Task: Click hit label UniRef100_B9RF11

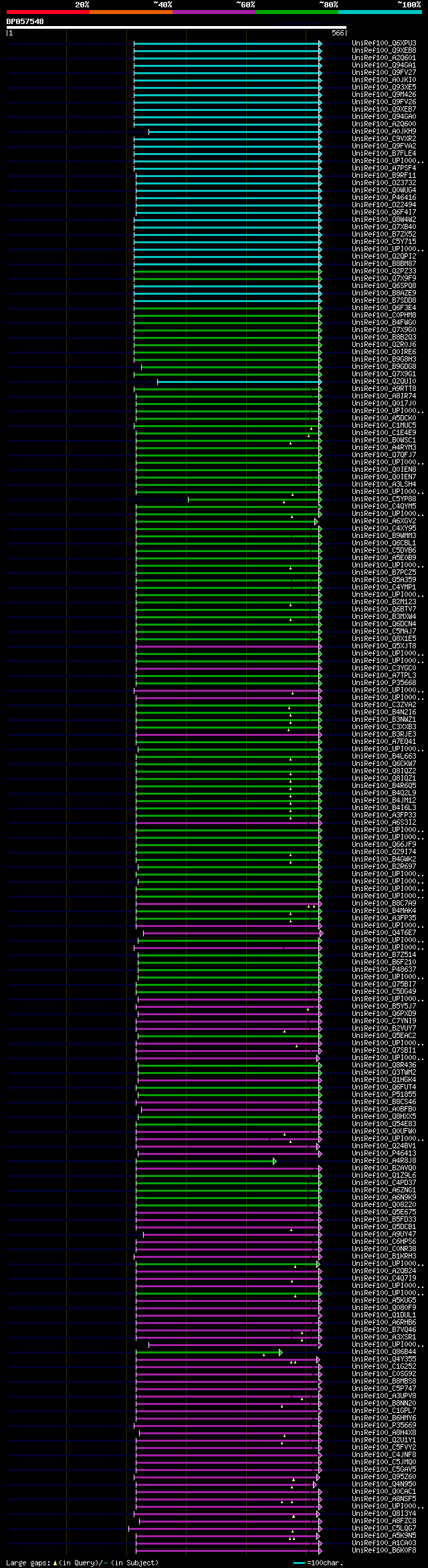Action: 384,175
